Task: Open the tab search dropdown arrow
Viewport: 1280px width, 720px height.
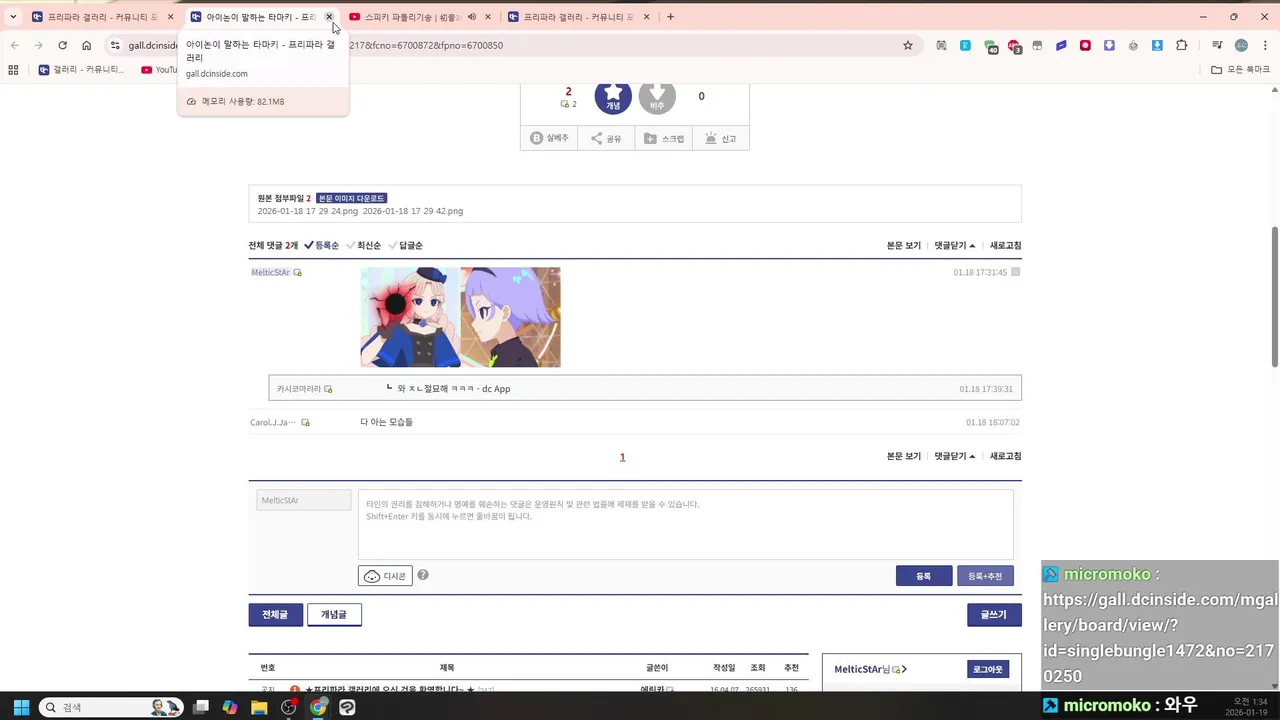Action: click(x=13, y=17)
